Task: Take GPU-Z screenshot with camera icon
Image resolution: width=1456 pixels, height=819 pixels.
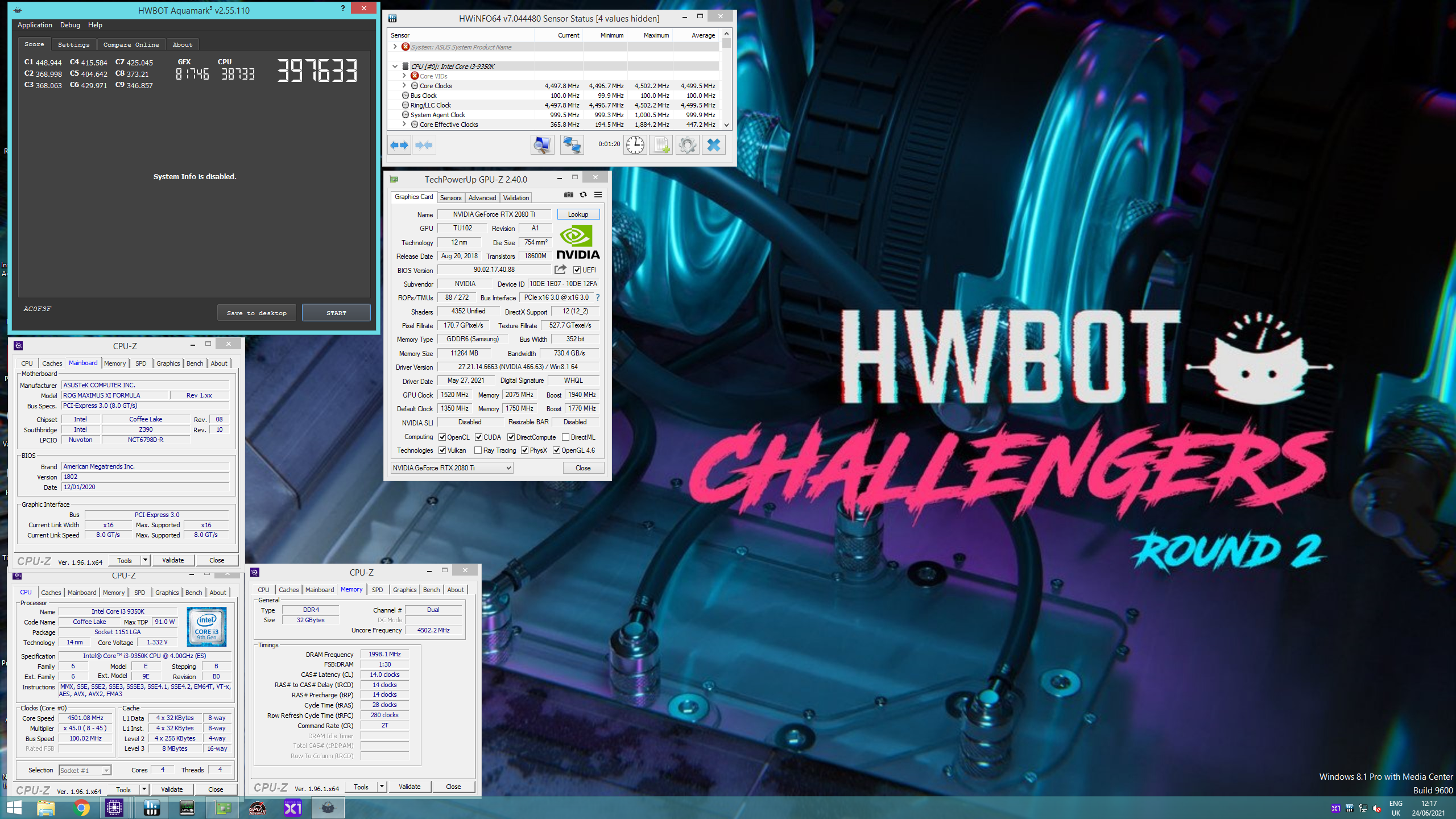Action: point(568,195)
